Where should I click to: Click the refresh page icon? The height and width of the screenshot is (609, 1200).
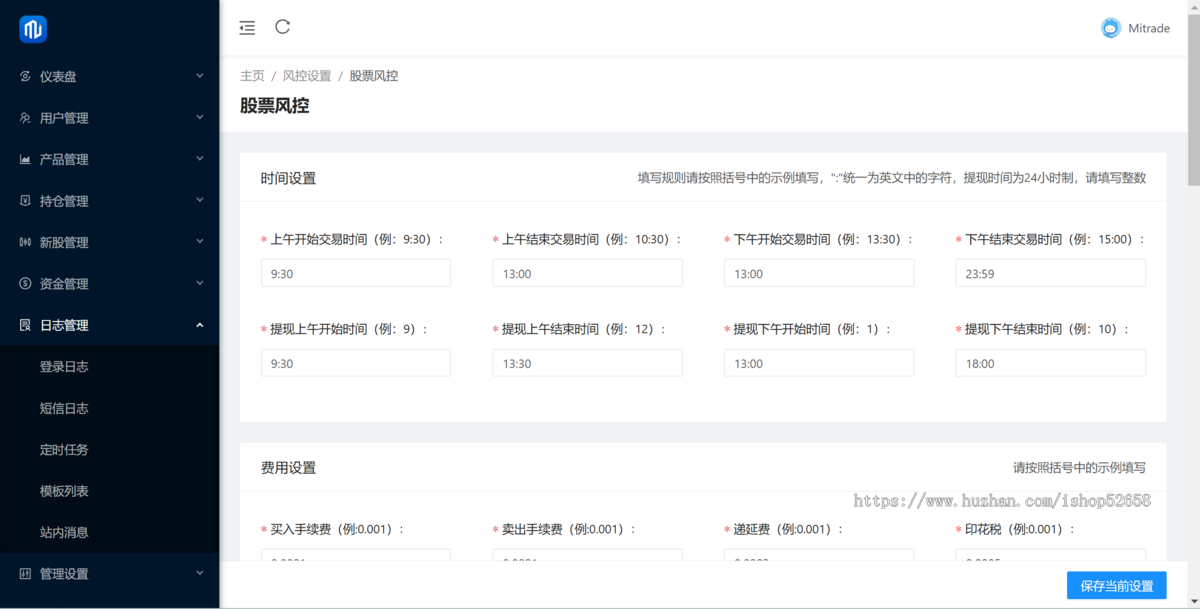283,27
